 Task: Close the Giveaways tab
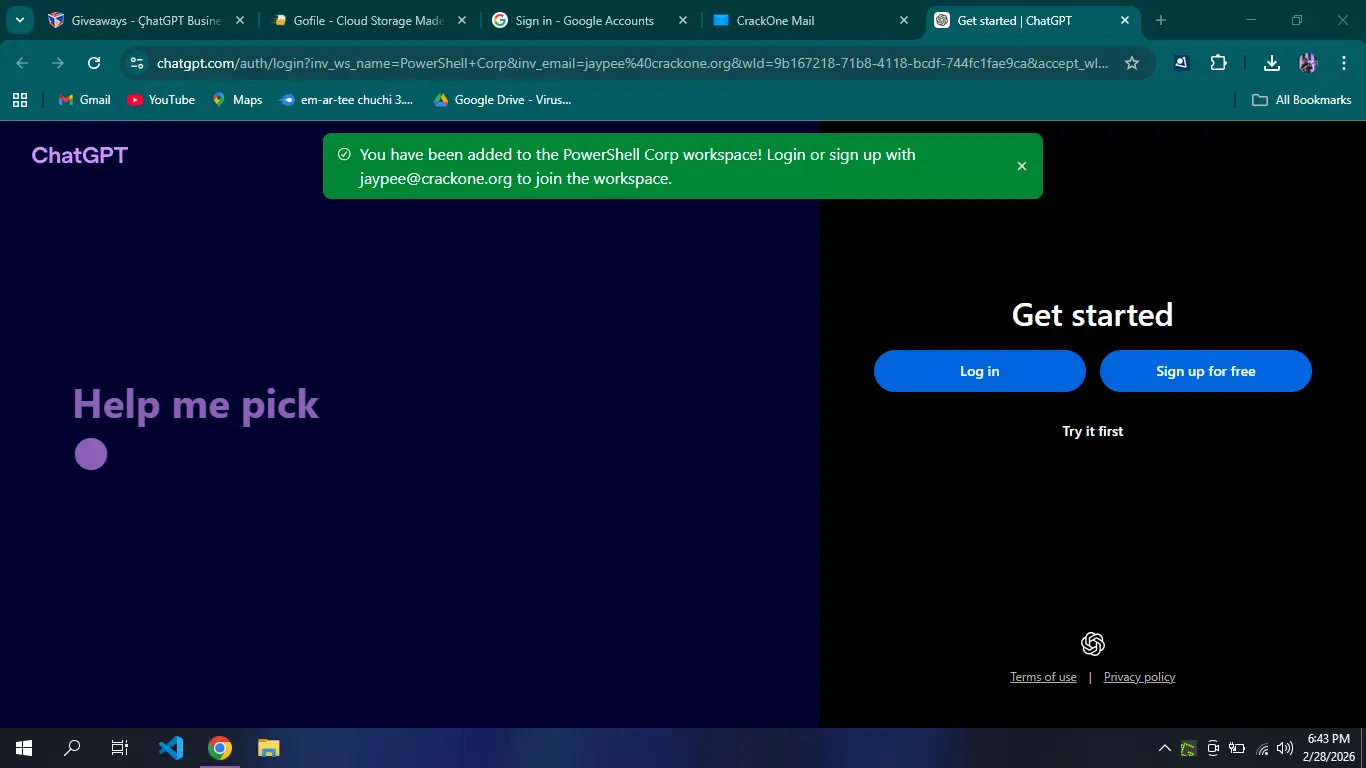click(x=240, y=20)
